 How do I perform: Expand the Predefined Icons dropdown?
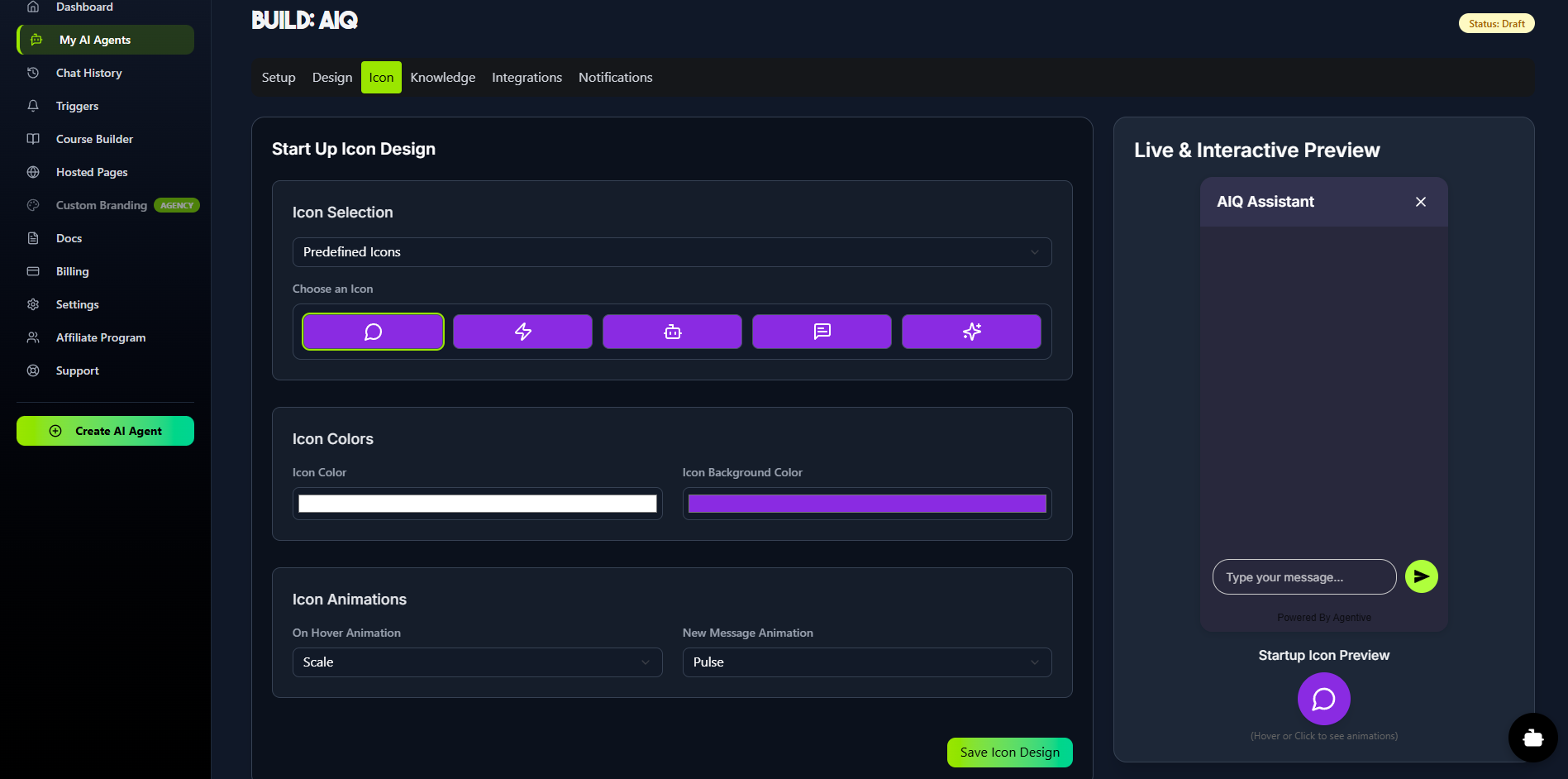671,252
